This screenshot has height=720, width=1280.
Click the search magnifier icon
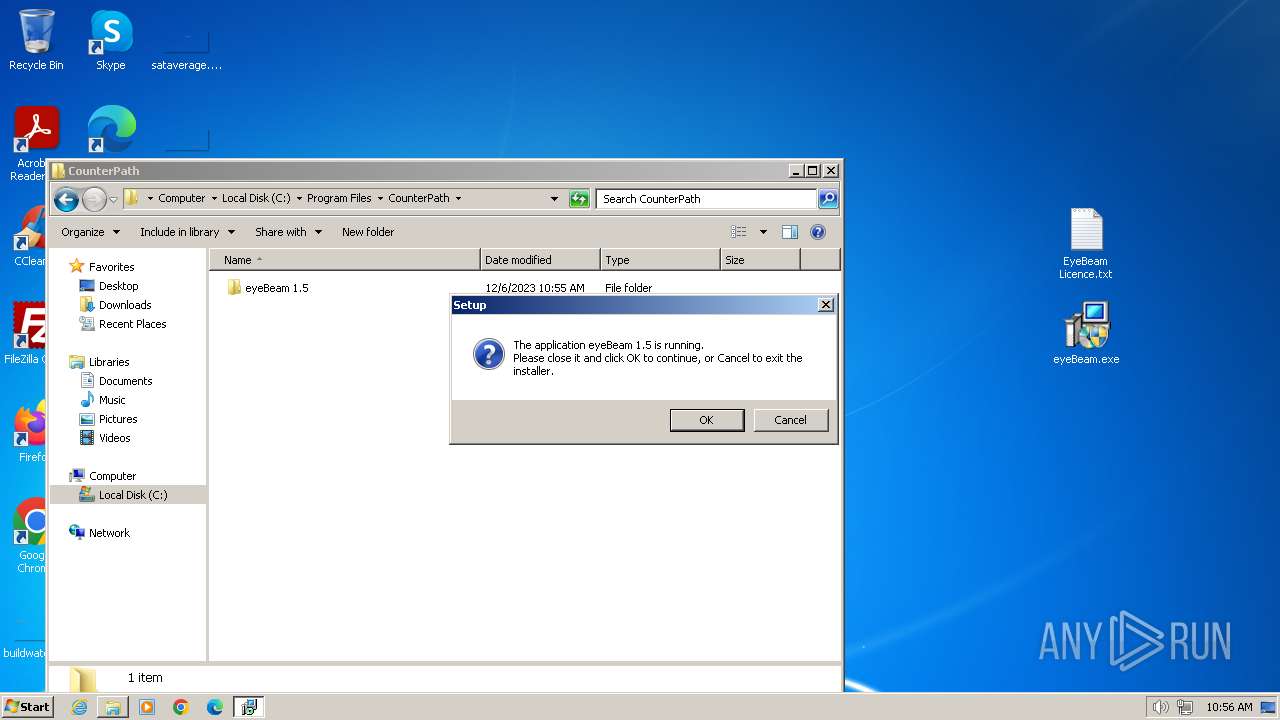[x=827, y=199]
